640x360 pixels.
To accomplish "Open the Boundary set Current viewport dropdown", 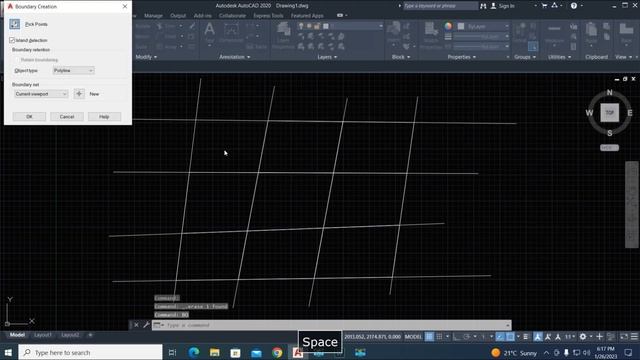I will click(x=41, y=94).
